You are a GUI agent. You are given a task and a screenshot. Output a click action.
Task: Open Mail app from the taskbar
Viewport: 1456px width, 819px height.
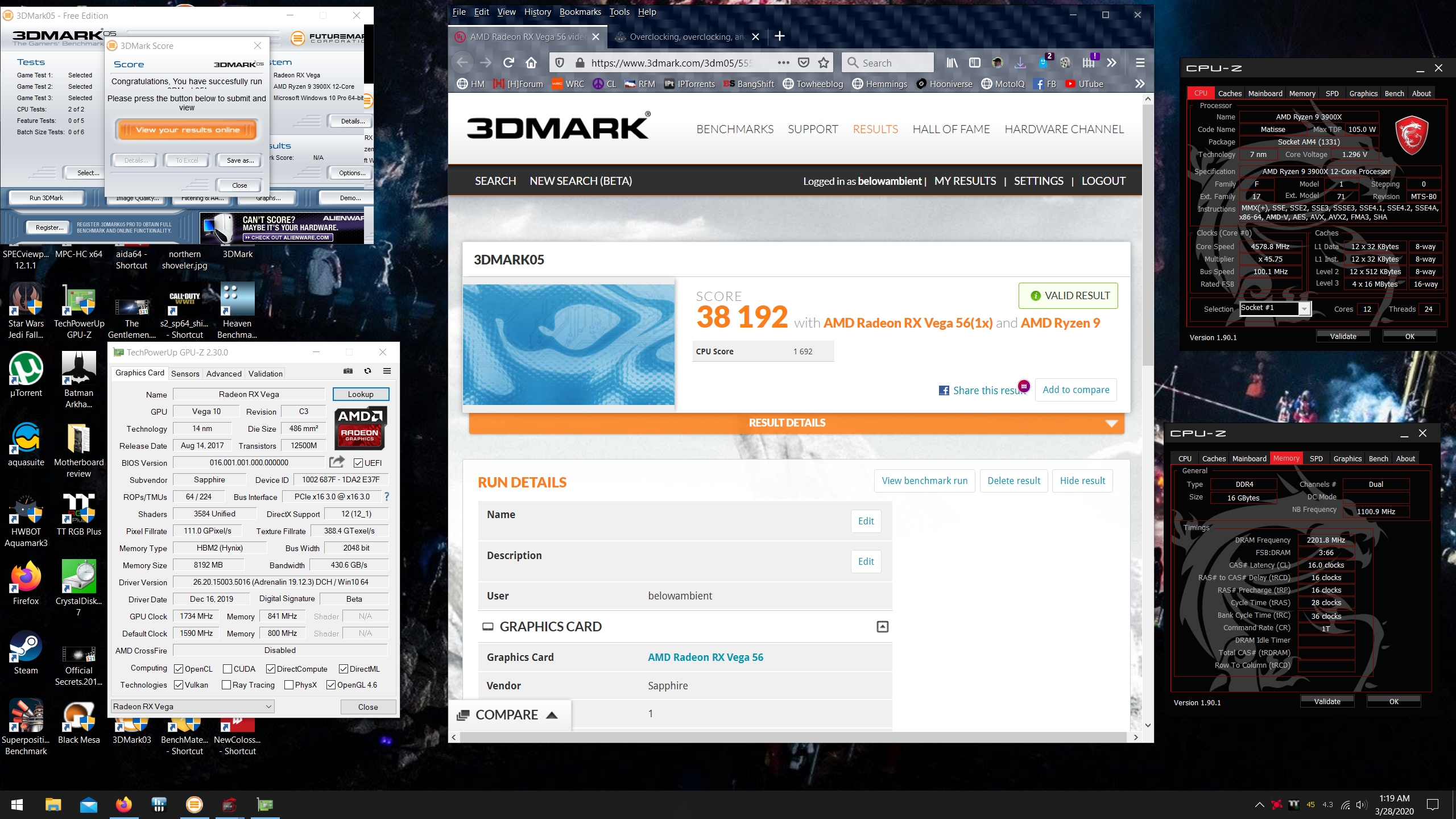88,805
